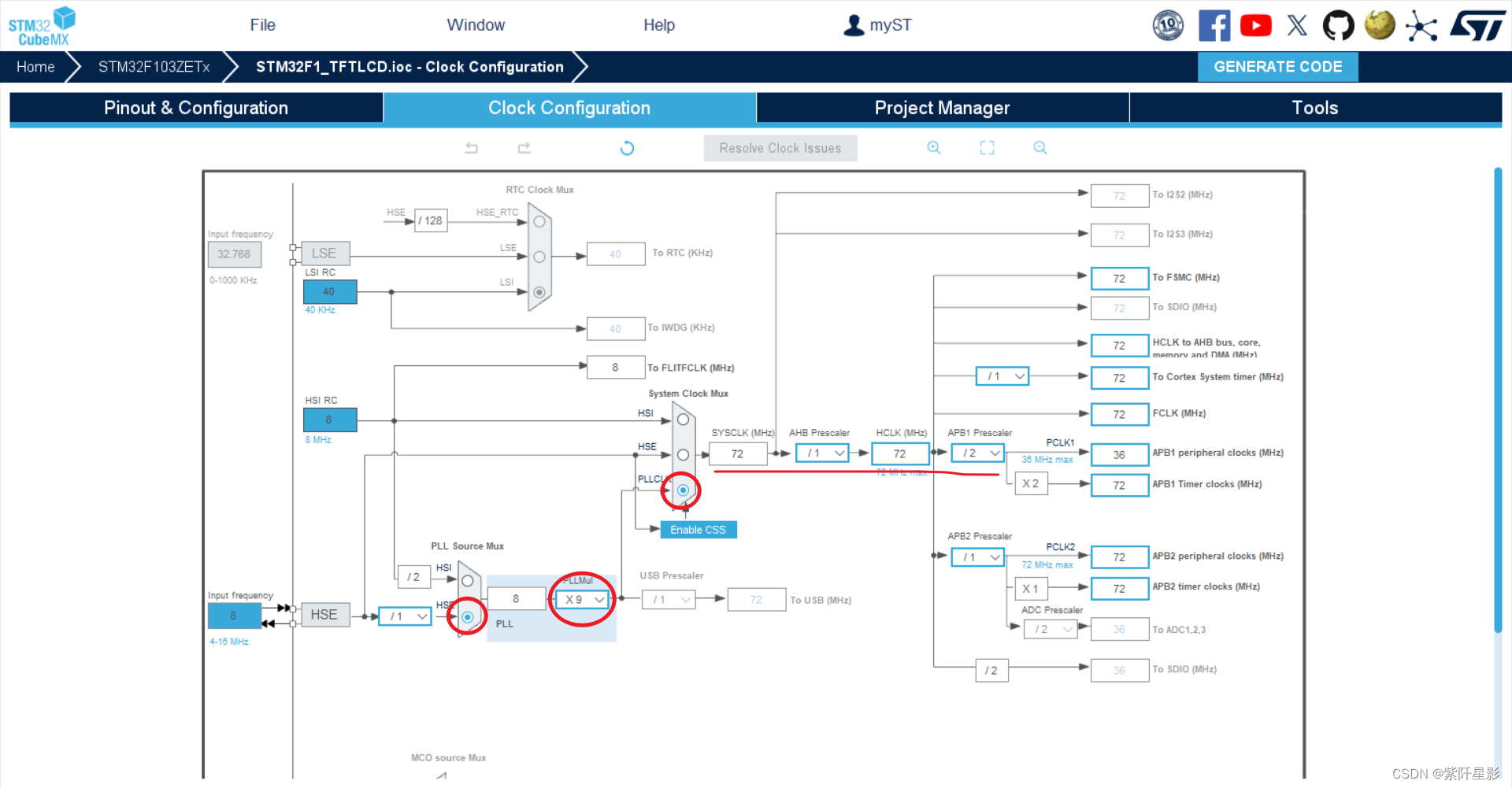Open the USB Prescaler dropdown

click(x=669, y=600)
